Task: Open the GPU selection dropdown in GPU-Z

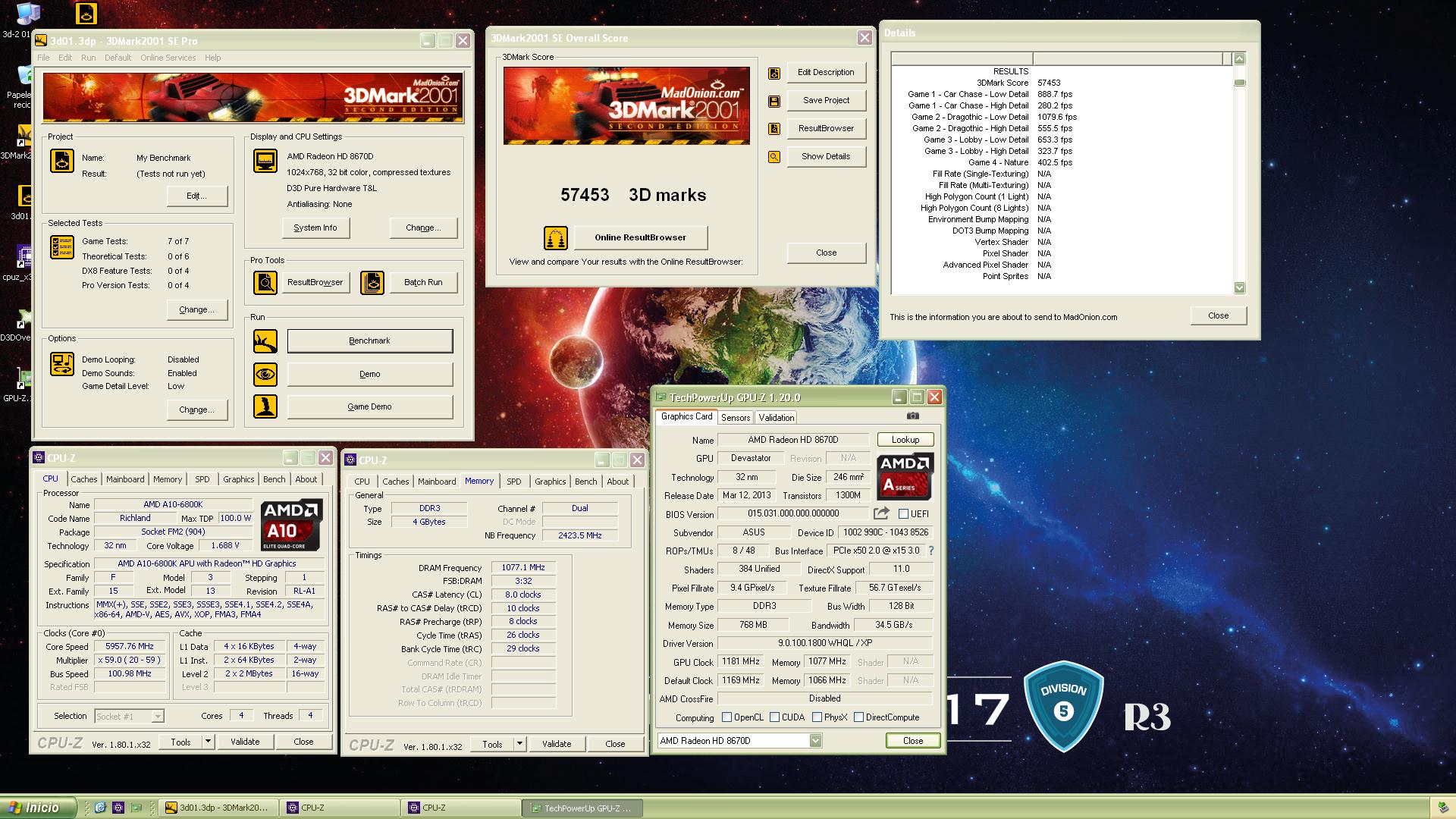Action: tap(815, 741)
